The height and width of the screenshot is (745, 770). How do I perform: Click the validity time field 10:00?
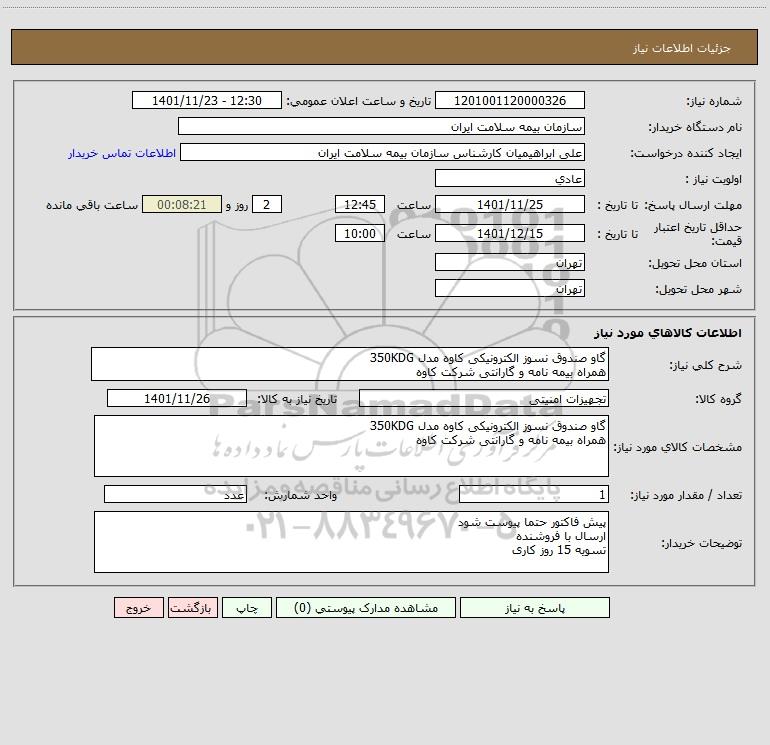[x=359, y=233]
